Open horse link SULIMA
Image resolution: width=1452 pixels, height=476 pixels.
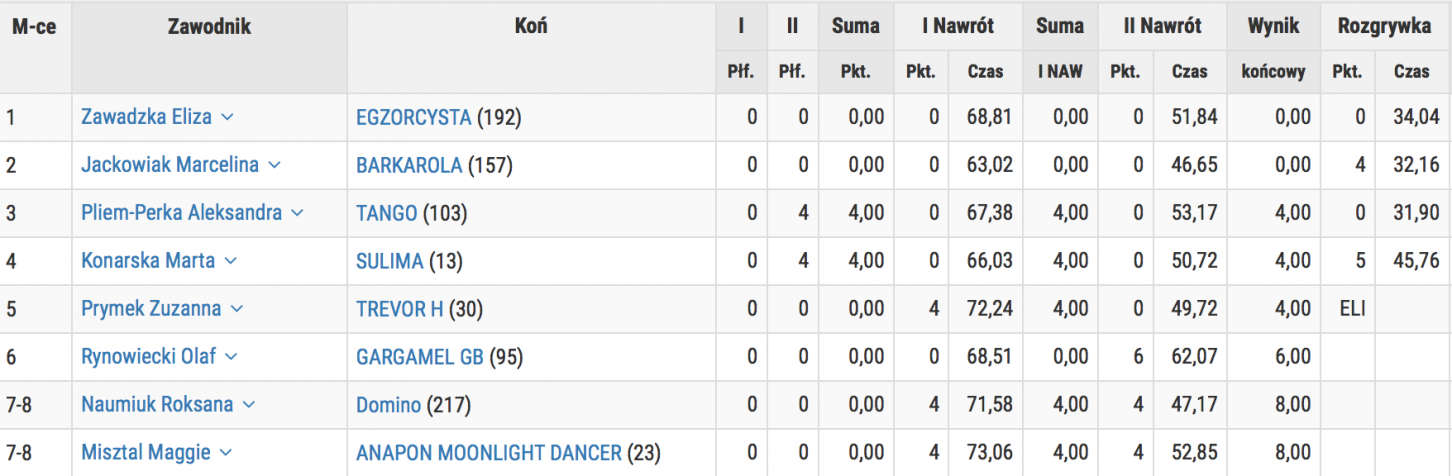pos(389,261)
